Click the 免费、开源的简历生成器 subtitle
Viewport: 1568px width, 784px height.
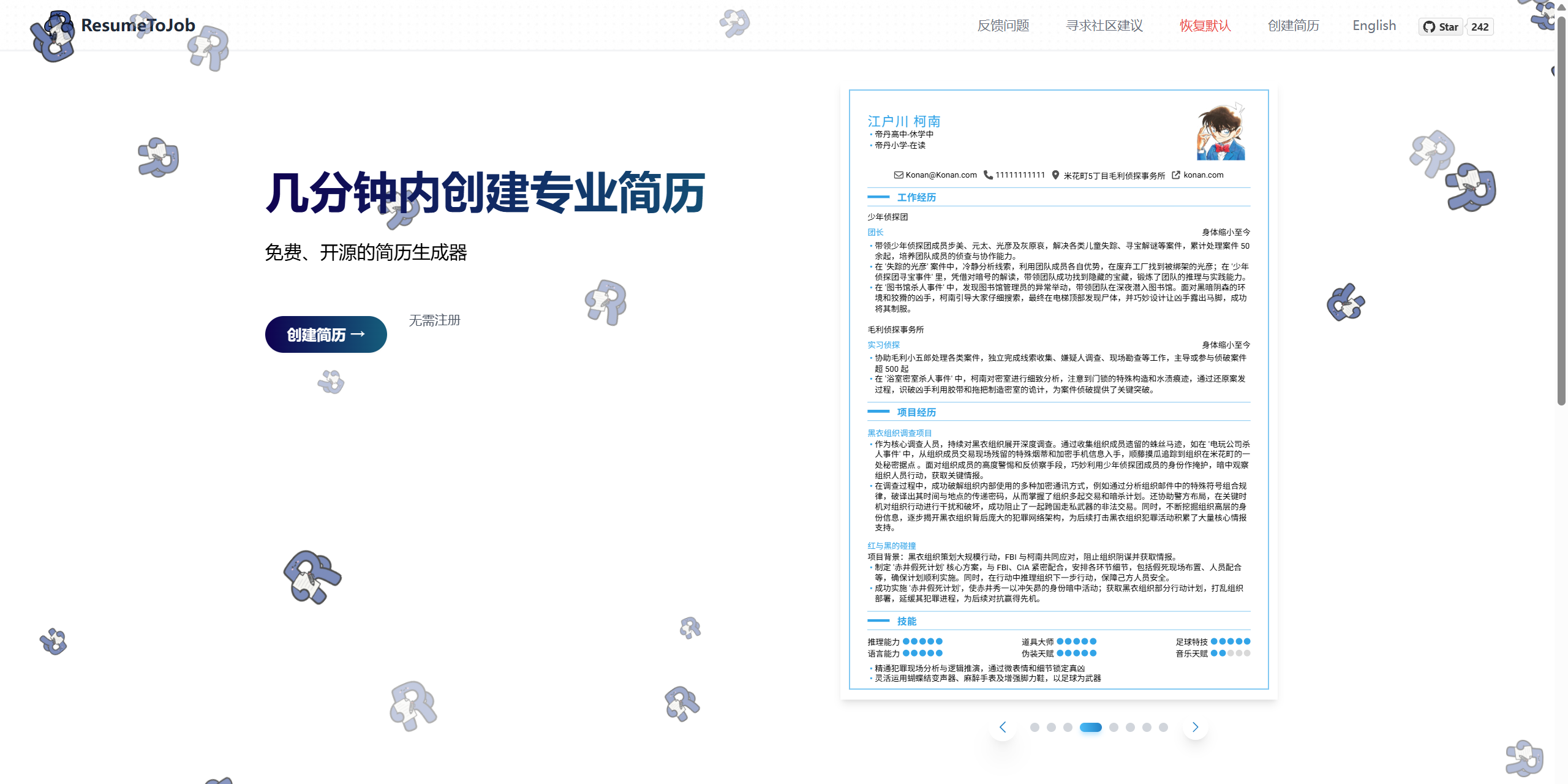366,252
